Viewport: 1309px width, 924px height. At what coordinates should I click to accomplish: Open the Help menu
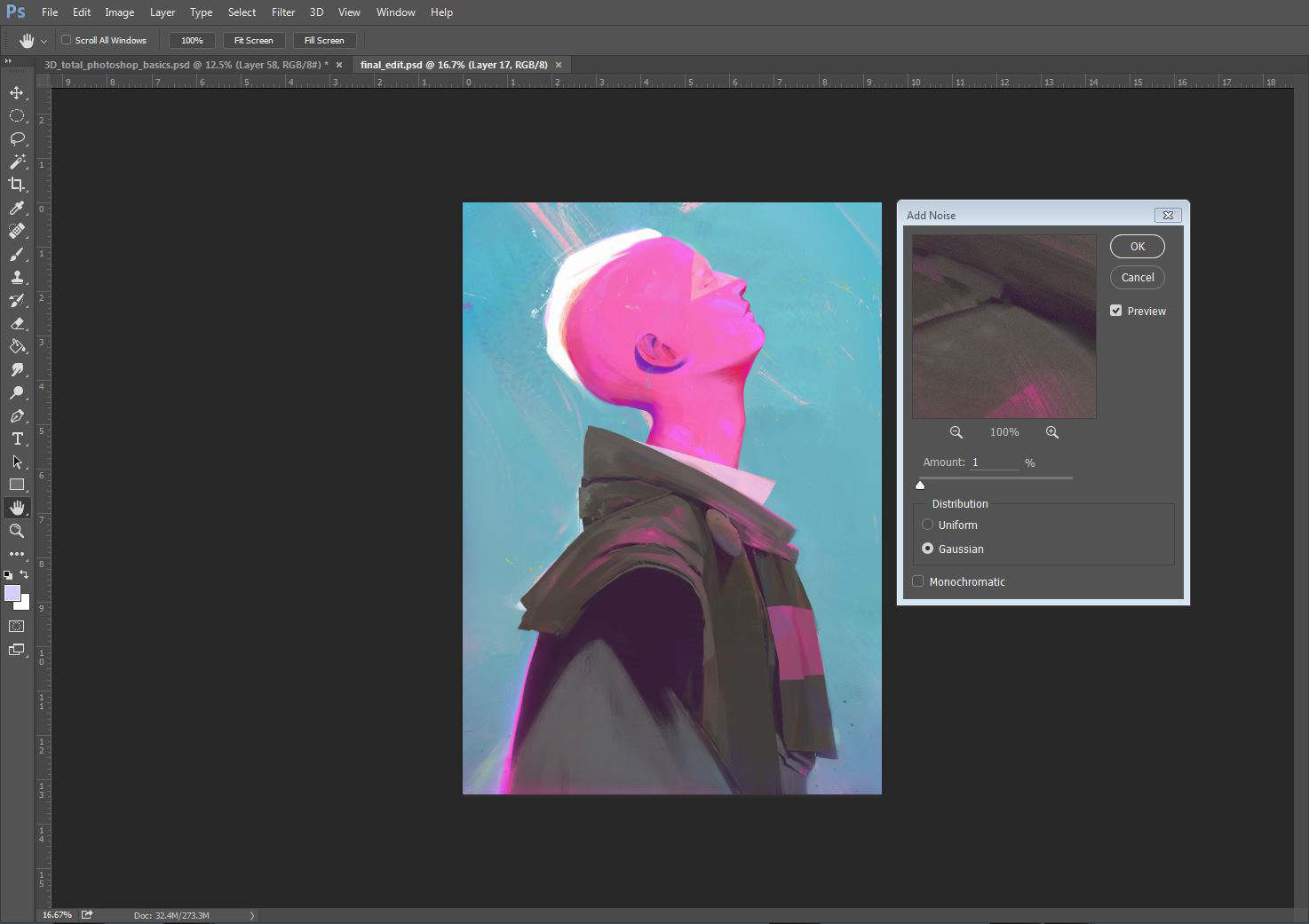441,12
